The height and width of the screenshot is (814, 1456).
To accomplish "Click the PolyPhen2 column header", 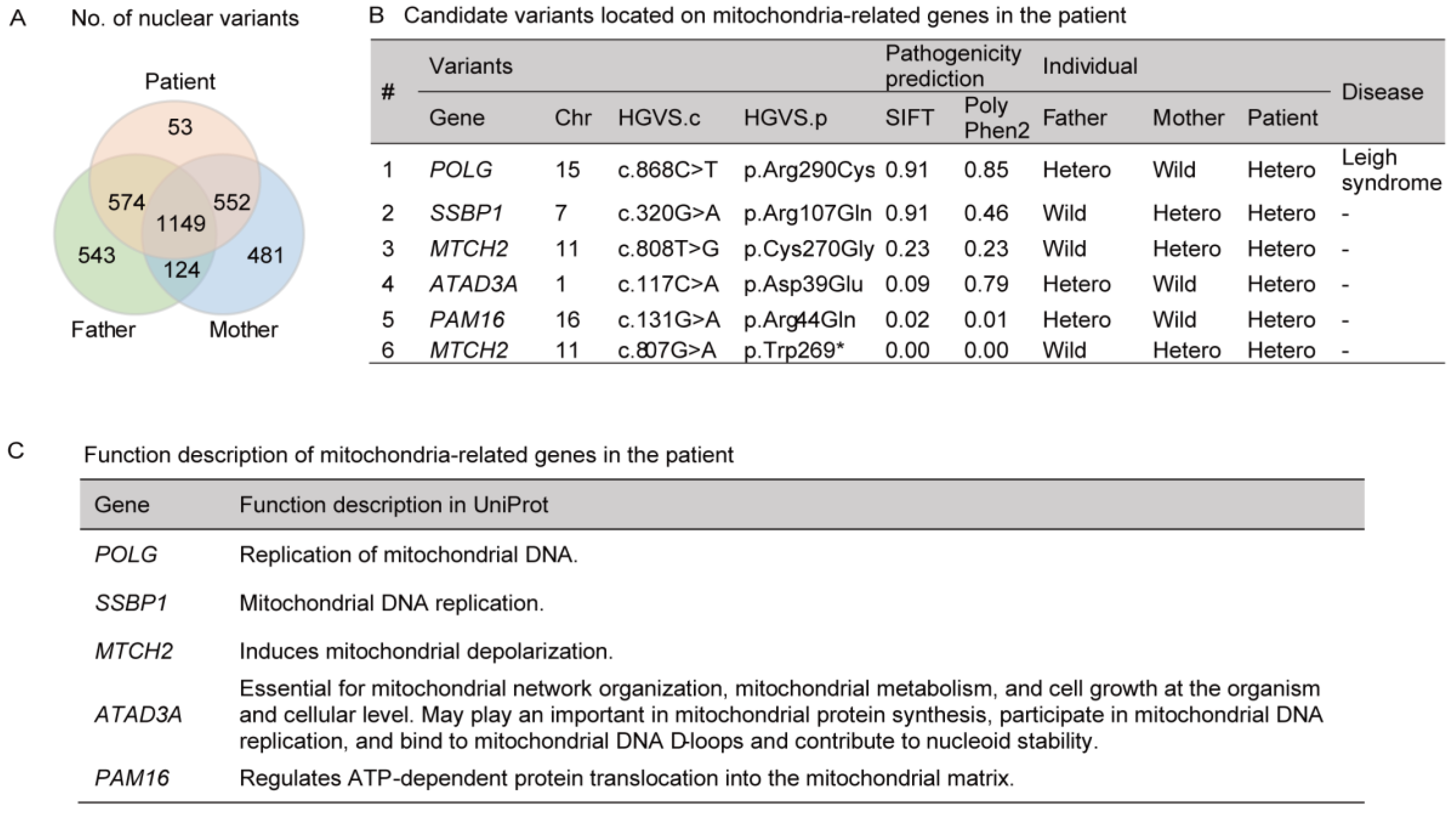I will [997, 118].
